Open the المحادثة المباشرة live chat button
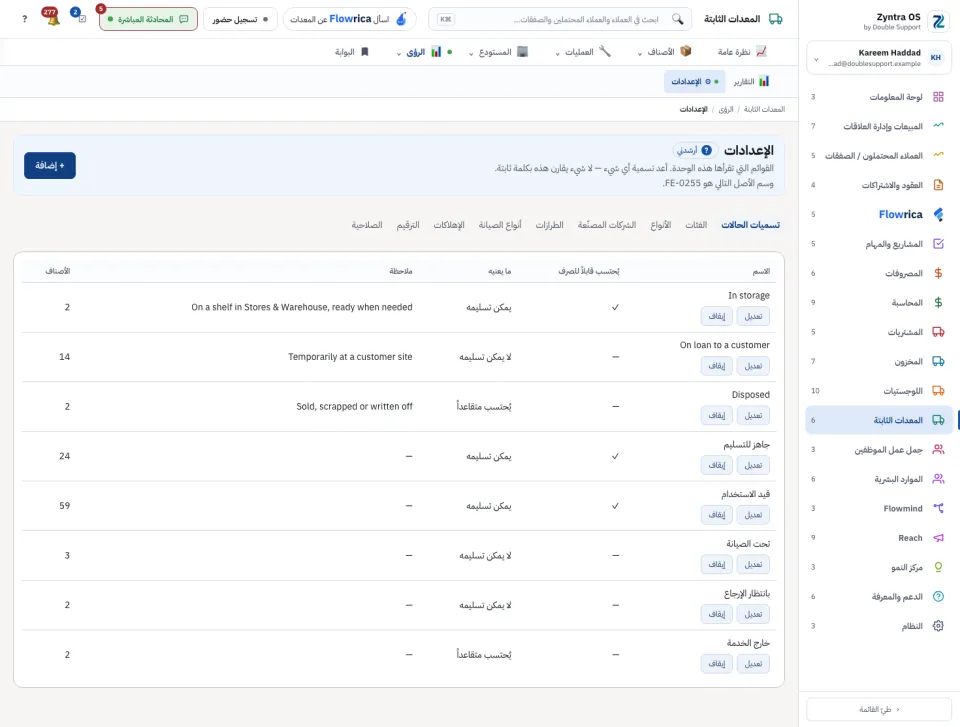The image size is (960, 727). coord(148,19)
